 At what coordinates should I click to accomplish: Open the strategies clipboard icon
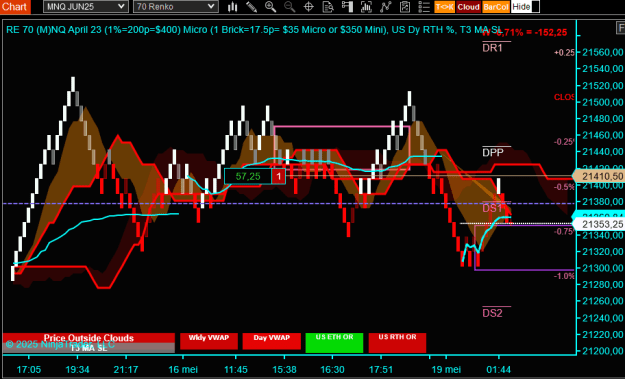click(x=405, y=7)
